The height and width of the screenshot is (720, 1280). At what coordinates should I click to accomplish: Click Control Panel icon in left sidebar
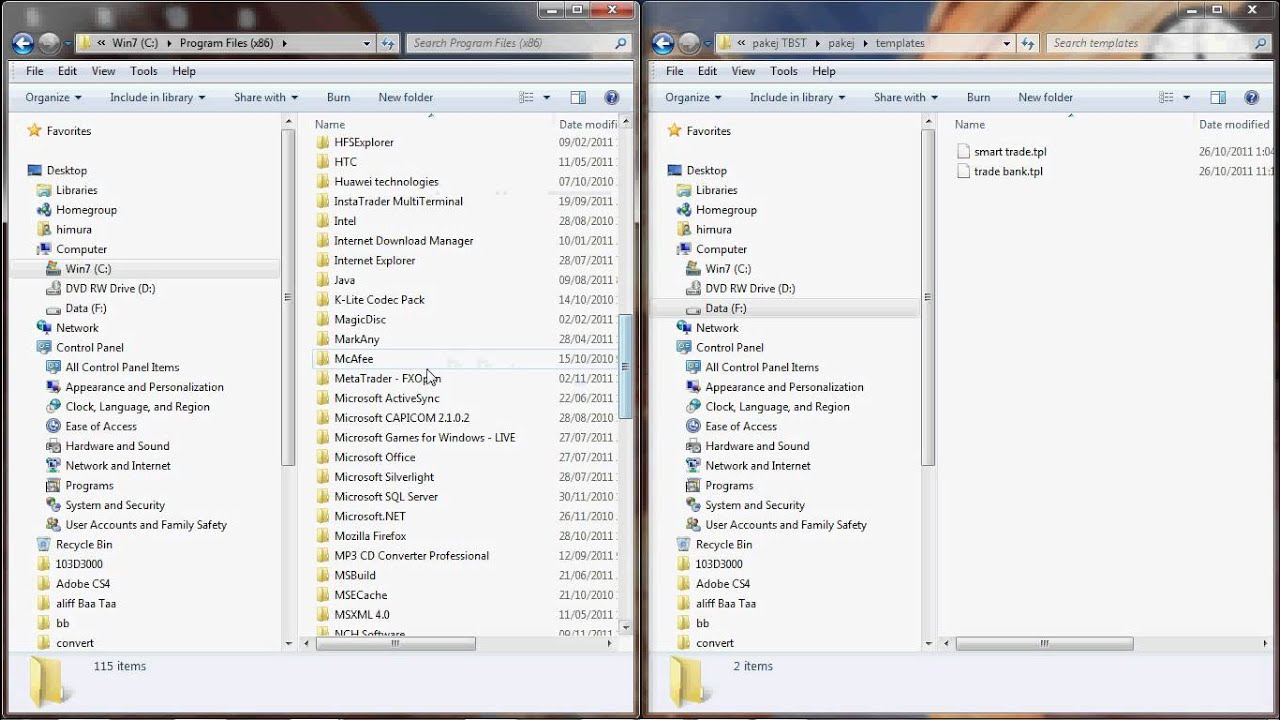44,347
